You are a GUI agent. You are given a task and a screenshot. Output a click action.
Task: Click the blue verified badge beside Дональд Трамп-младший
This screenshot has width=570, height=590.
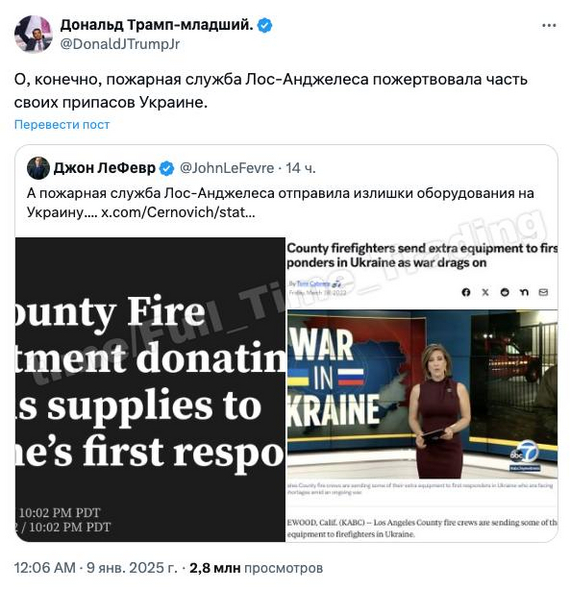pyautogui.click(x=264, y=26)
